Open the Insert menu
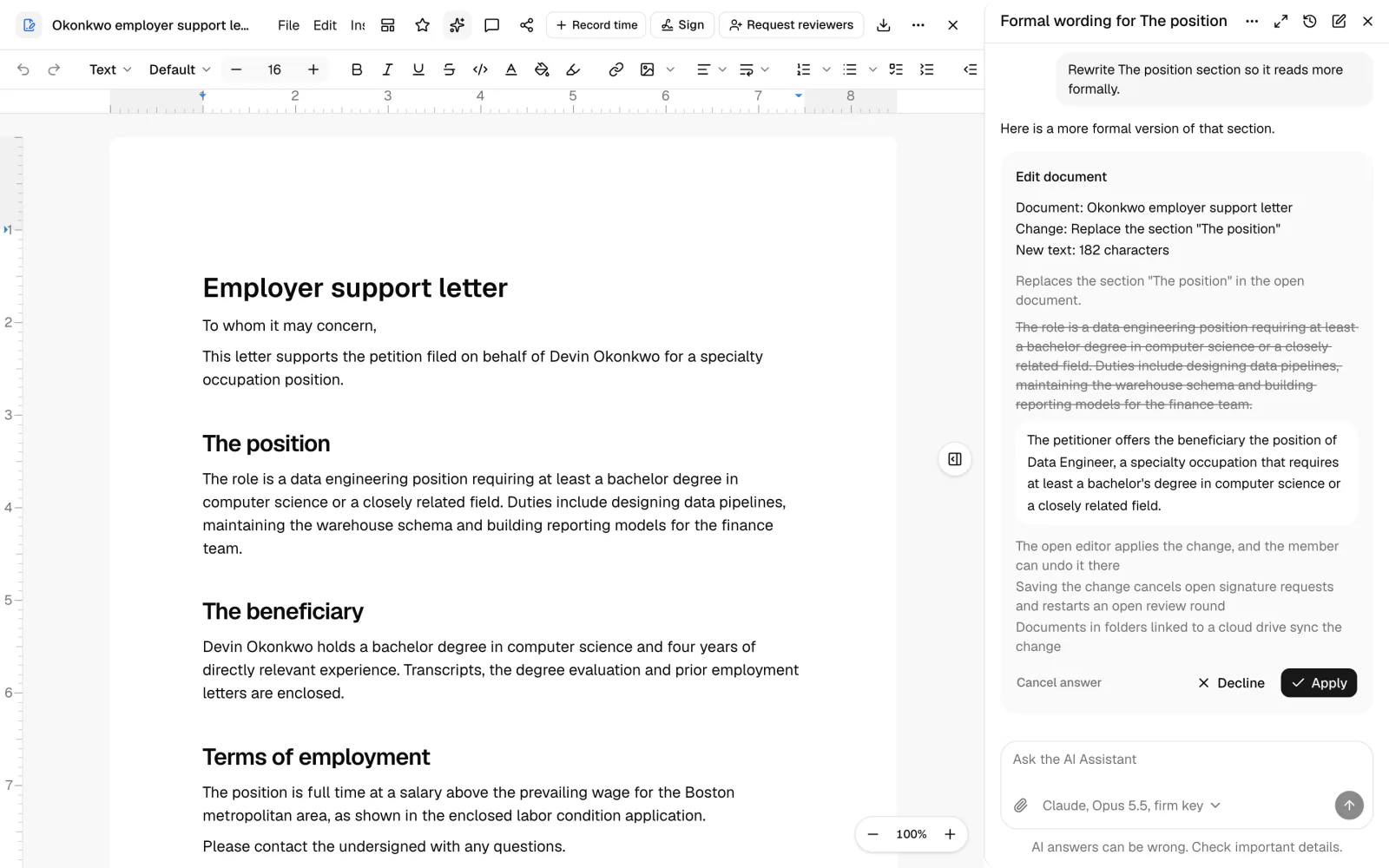The width and height of the screenshot is (1389, 868). tap(357, 25)
